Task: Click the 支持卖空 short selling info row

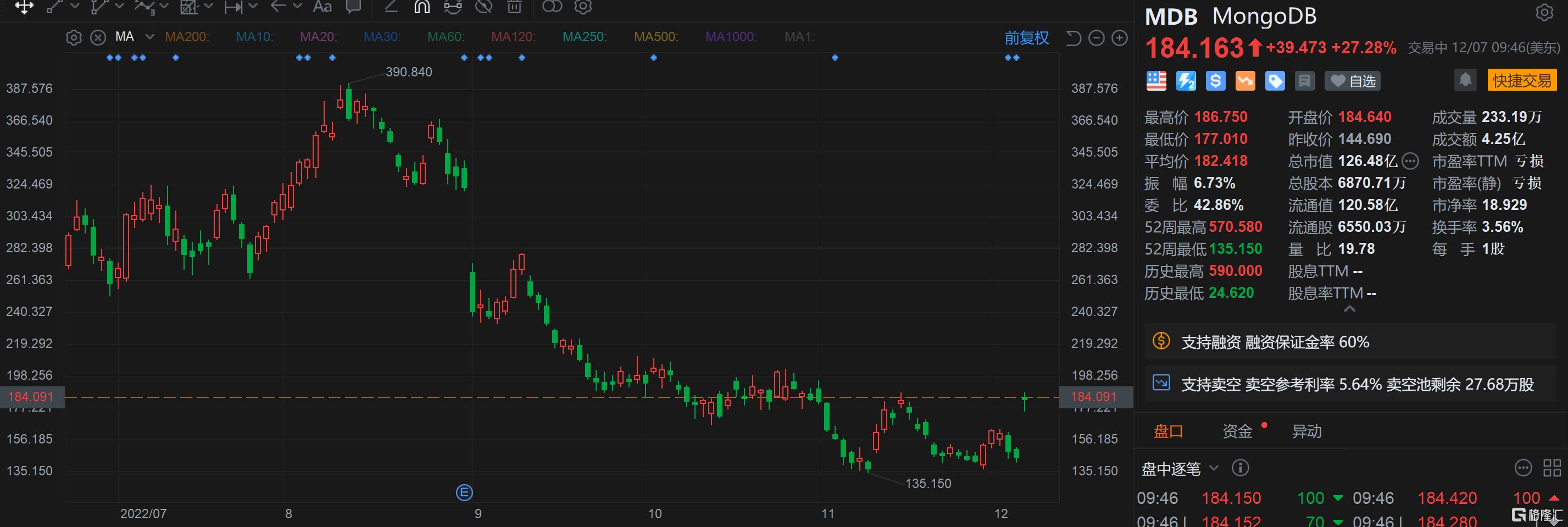Action: tap(1349, 384)
